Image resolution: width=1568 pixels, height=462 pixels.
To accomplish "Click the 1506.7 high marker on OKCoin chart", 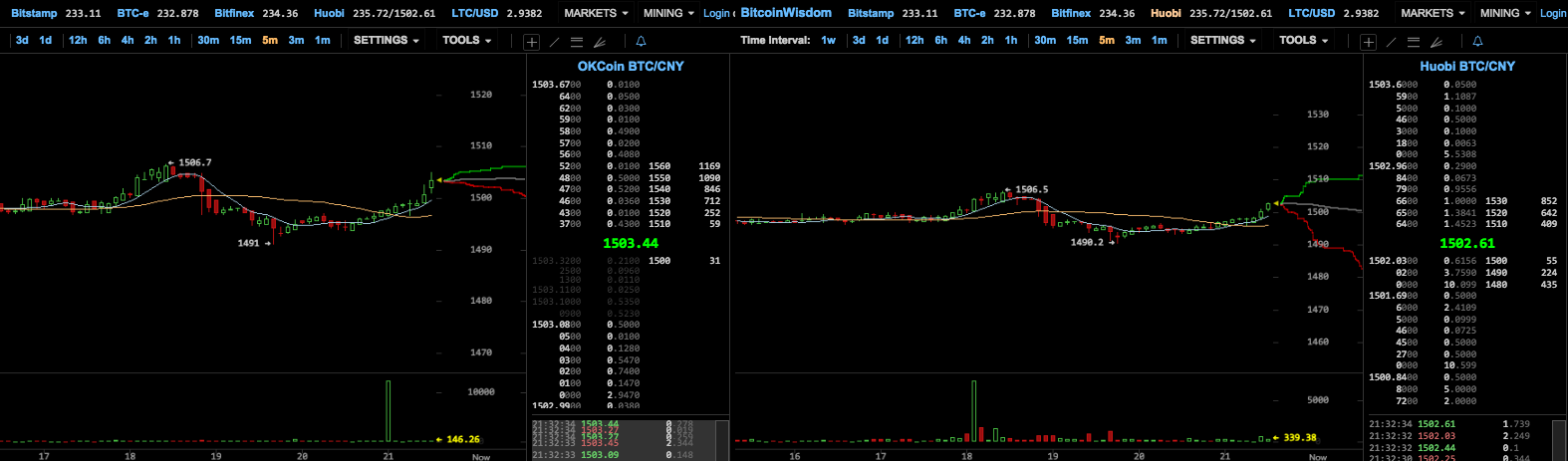I will point(194,162).
